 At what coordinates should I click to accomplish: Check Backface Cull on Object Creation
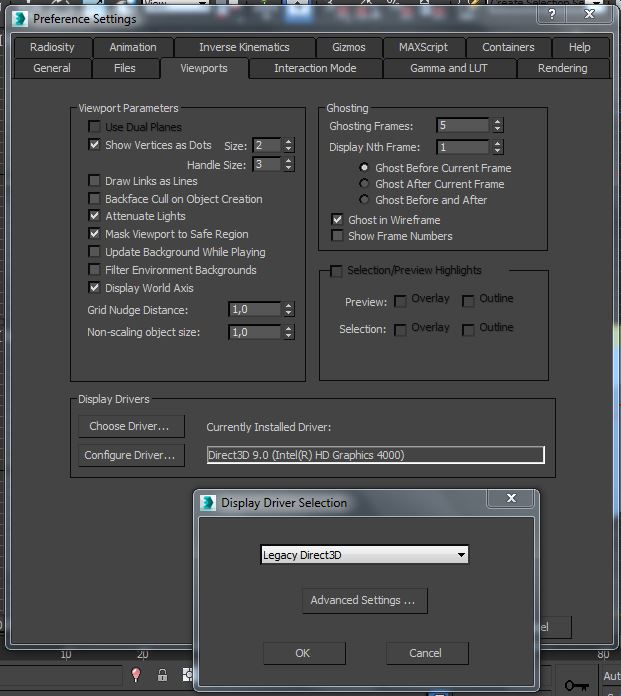click(x=94, y=198)
